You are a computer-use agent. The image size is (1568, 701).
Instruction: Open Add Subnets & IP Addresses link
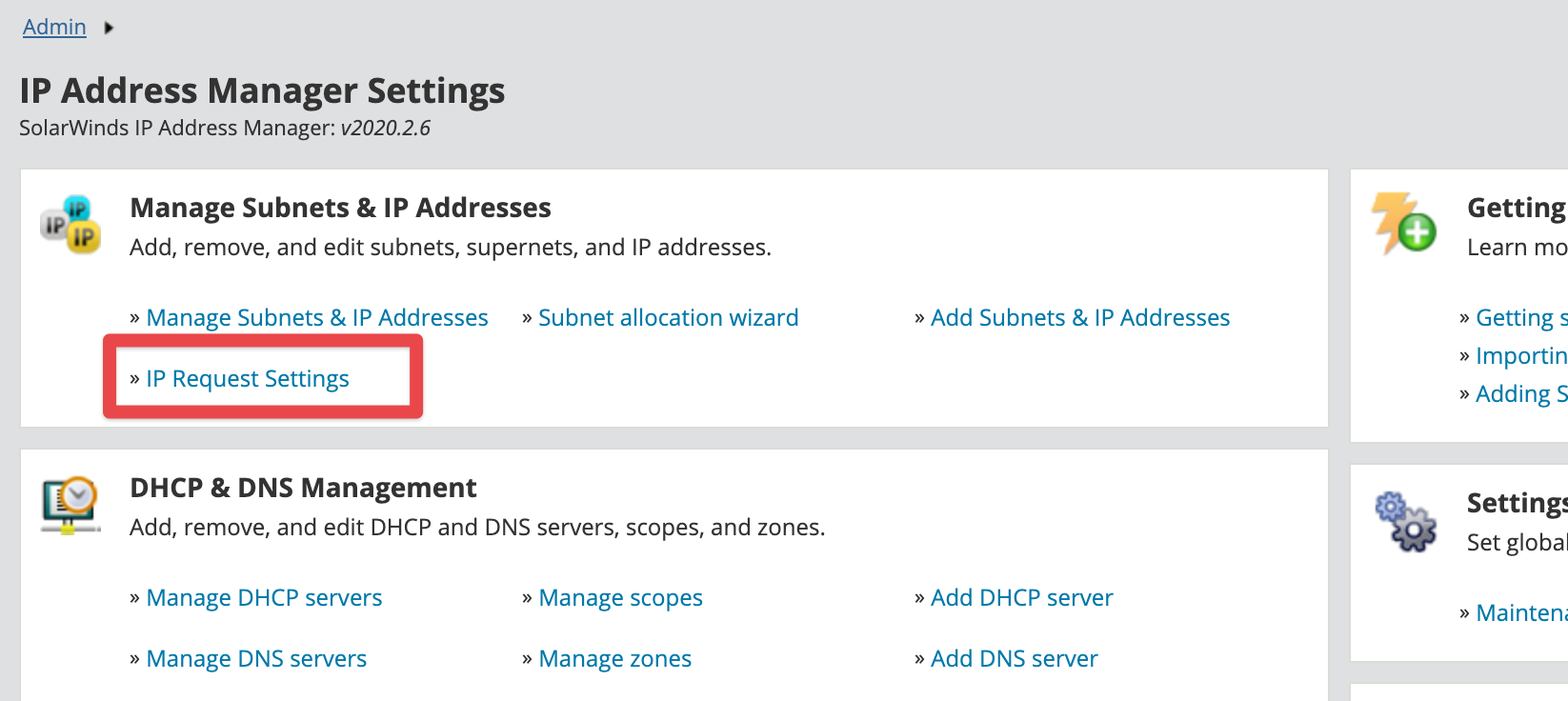click(1079, 317)
